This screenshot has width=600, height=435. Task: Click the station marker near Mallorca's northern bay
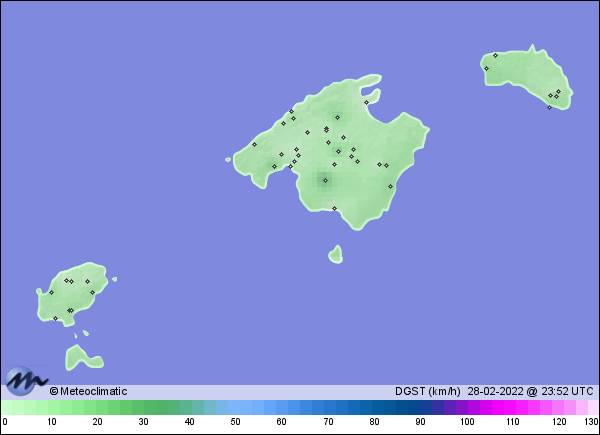coord(367,103)
